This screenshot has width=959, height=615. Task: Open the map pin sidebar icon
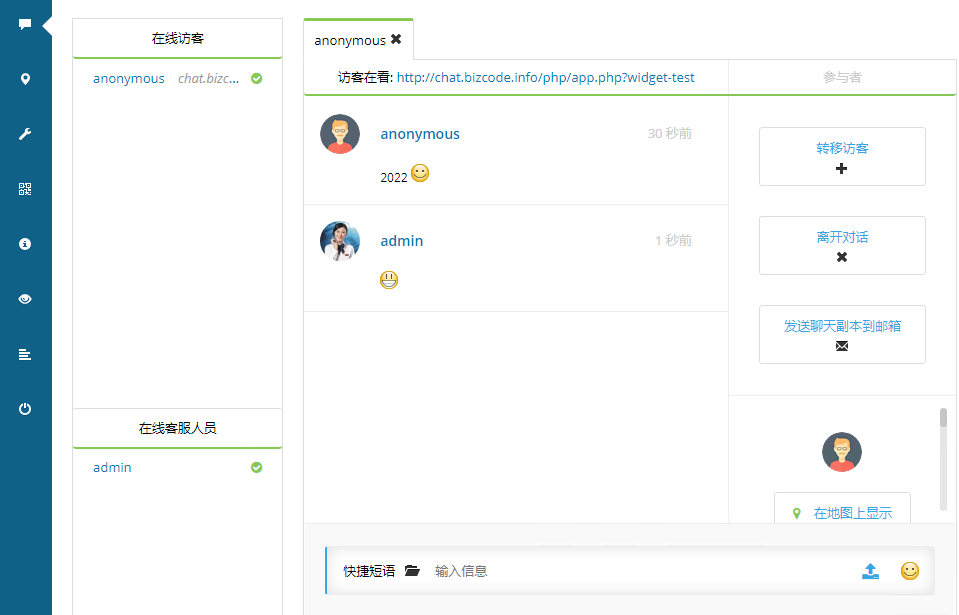[x=25, y=79]
